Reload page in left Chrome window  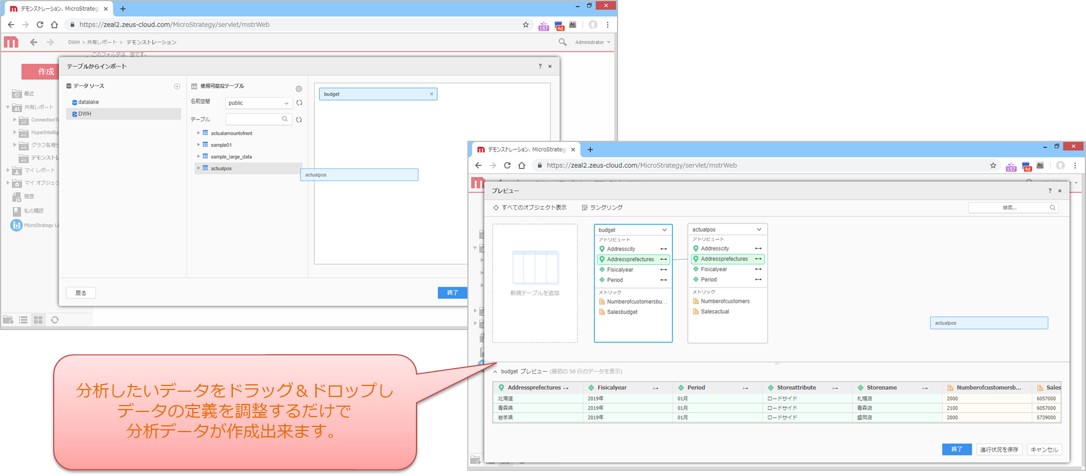pos(39,24)
